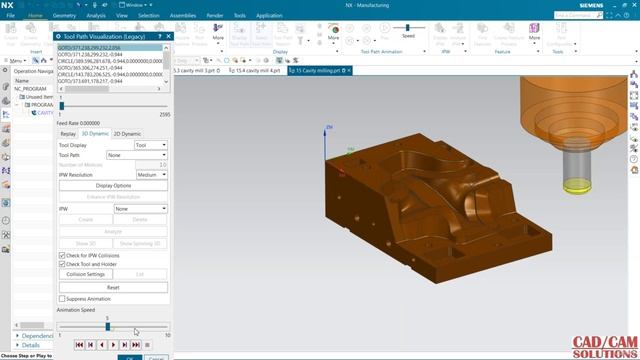Click the step backward playback button
The image size is (640, 360).
tap(102, 345)
